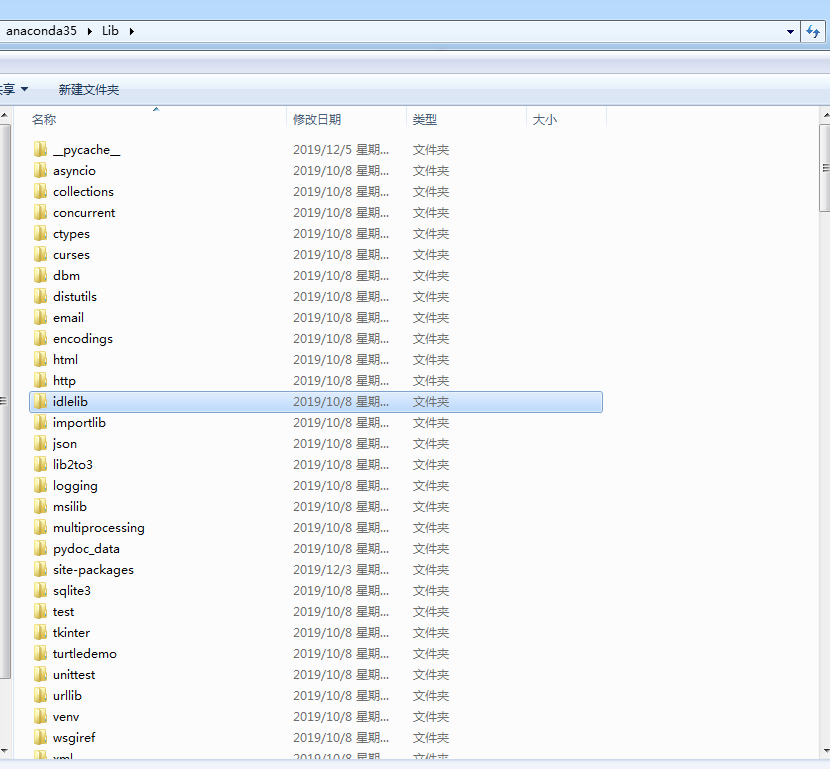
Task: Select the turtledemo folder name
Action: (85, 654)
